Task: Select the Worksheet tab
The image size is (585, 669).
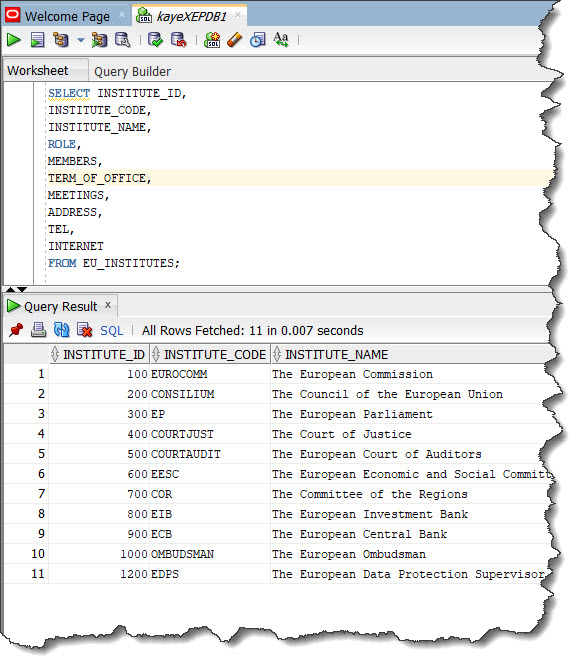Action: (38, 70)
